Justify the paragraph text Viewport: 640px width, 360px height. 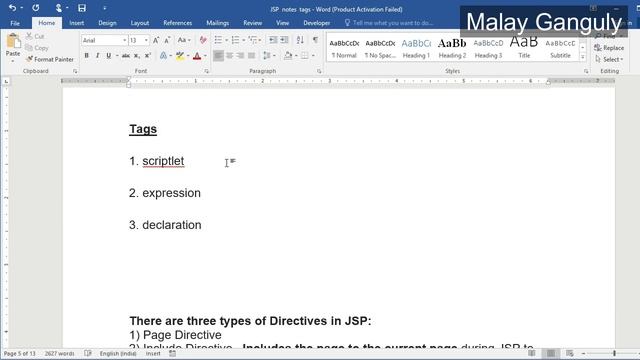pyautogui.click(x=251, y=56)
